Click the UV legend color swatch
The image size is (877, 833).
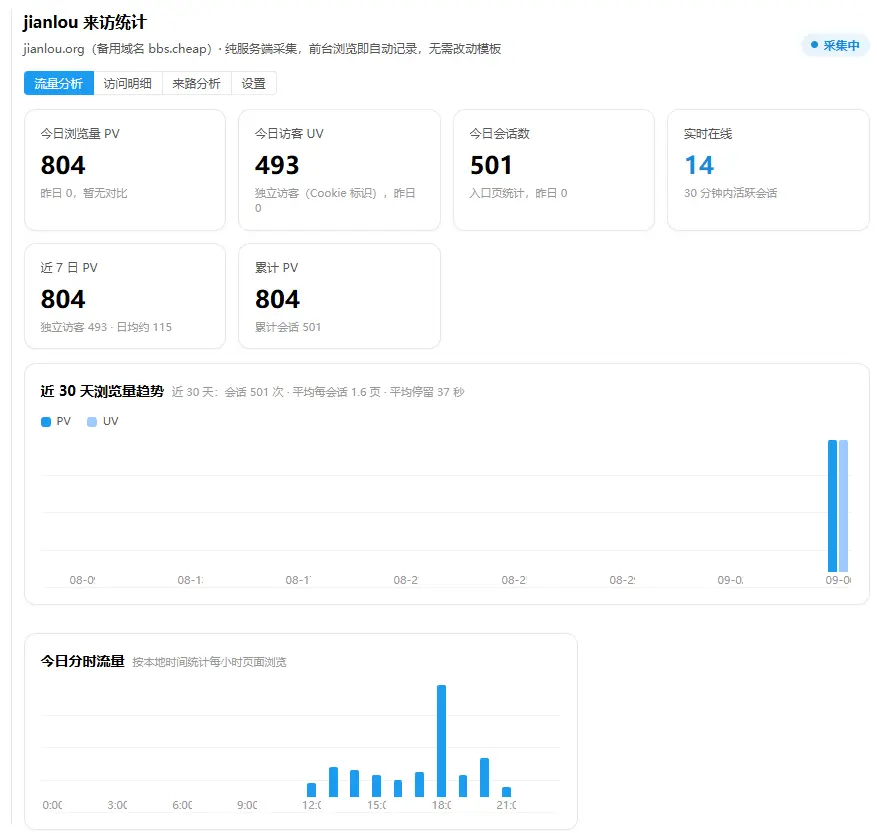(x=92, y=422)
